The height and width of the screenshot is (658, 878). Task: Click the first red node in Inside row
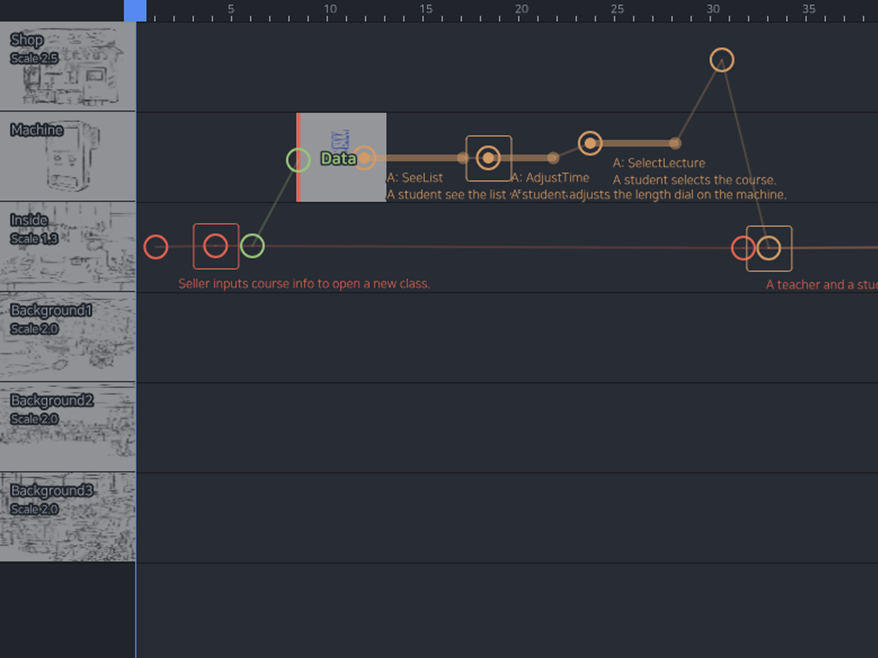[156, 247]
